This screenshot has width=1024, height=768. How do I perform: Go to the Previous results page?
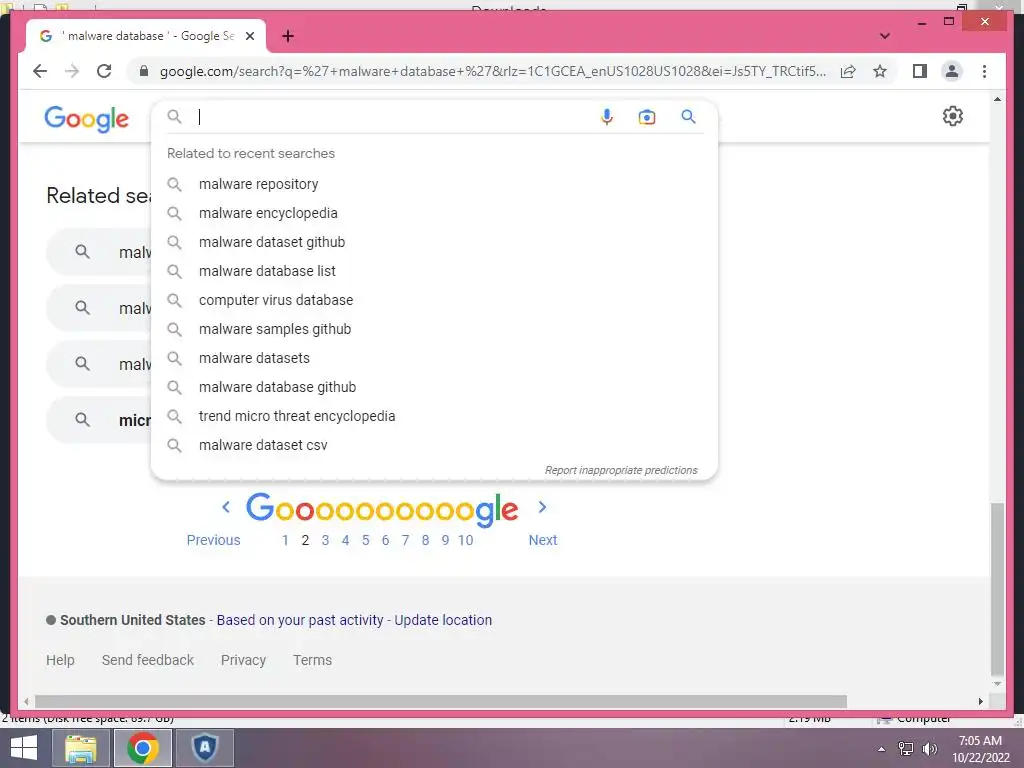[214, 540]
